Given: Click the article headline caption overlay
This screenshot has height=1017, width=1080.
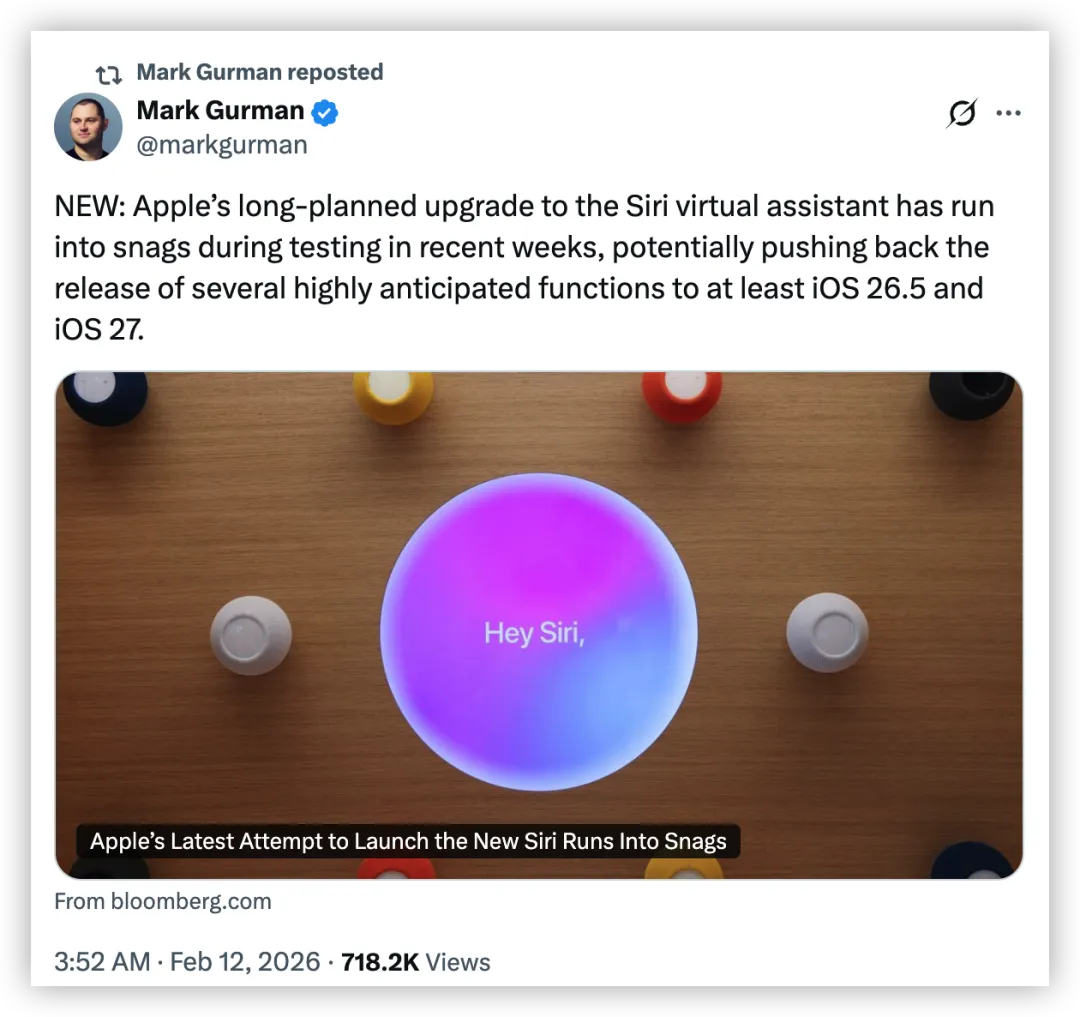Looking at the screenshot, I should point(408,841).
